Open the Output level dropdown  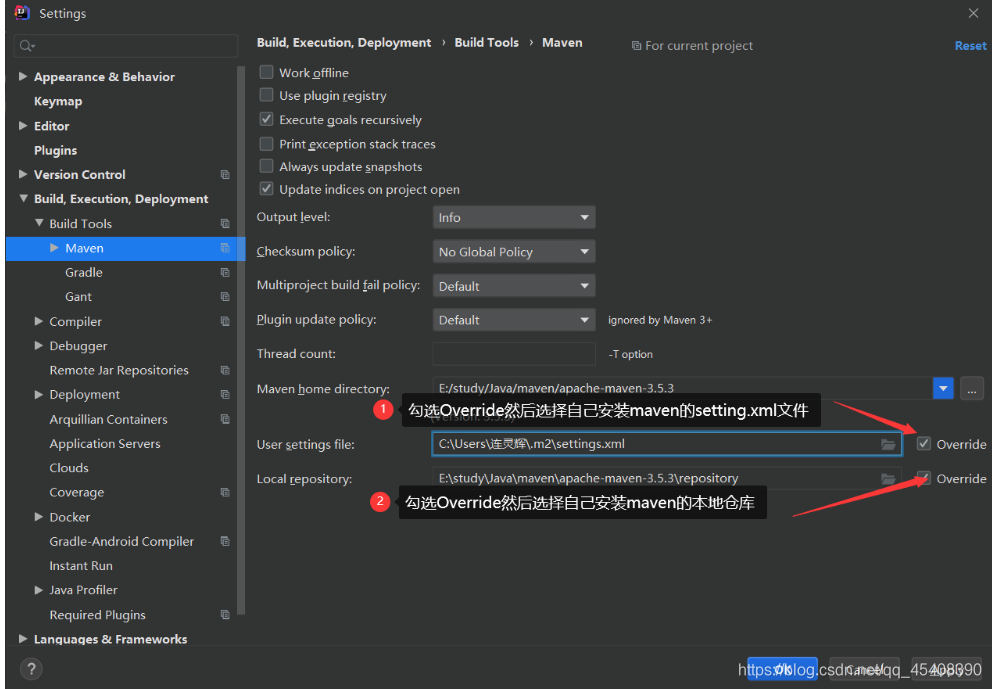click(514, 217)
